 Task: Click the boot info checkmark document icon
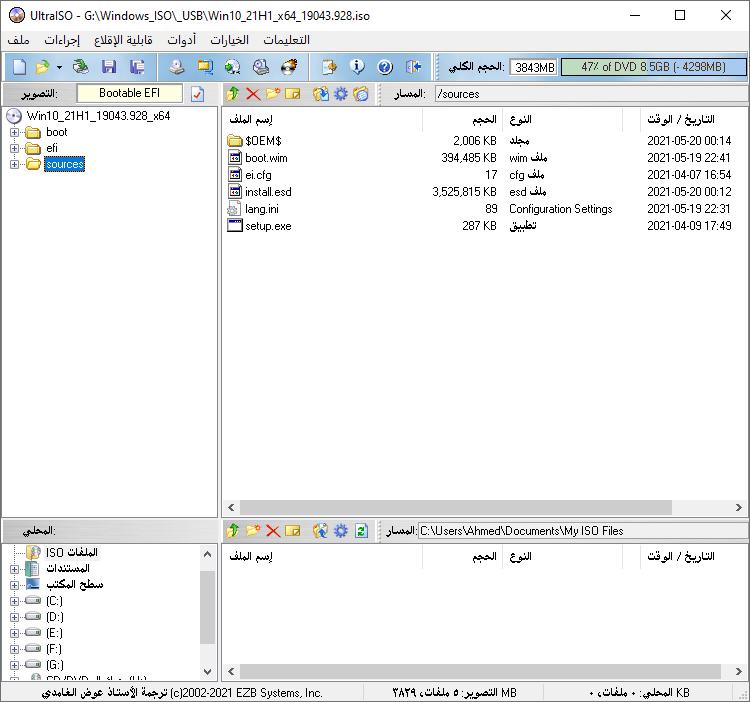click(x=198, y=94)
